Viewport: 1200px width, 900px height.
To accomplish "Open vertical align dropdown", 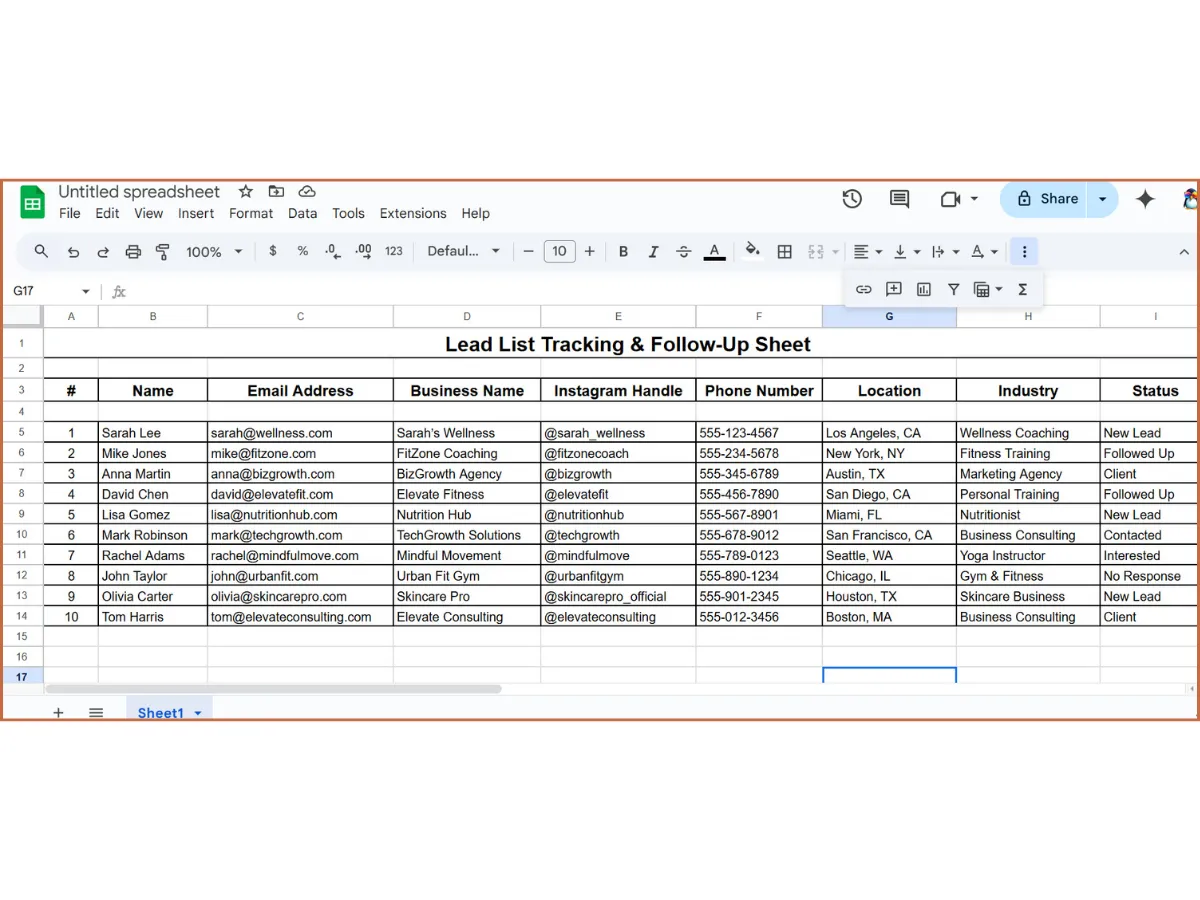I will (906, 252).
